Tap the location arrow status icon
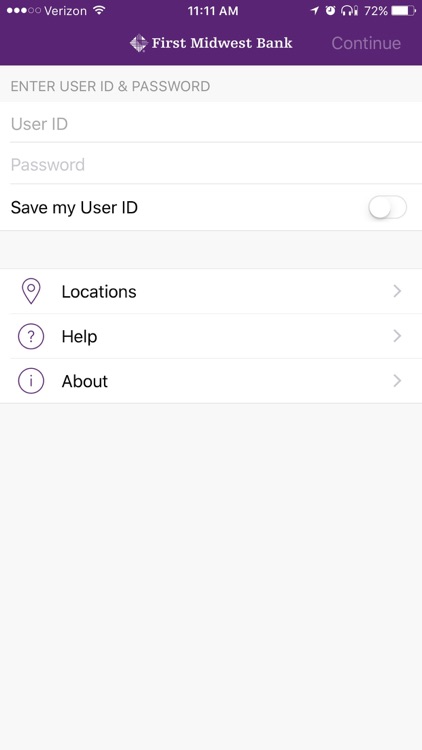 point(314,11)
